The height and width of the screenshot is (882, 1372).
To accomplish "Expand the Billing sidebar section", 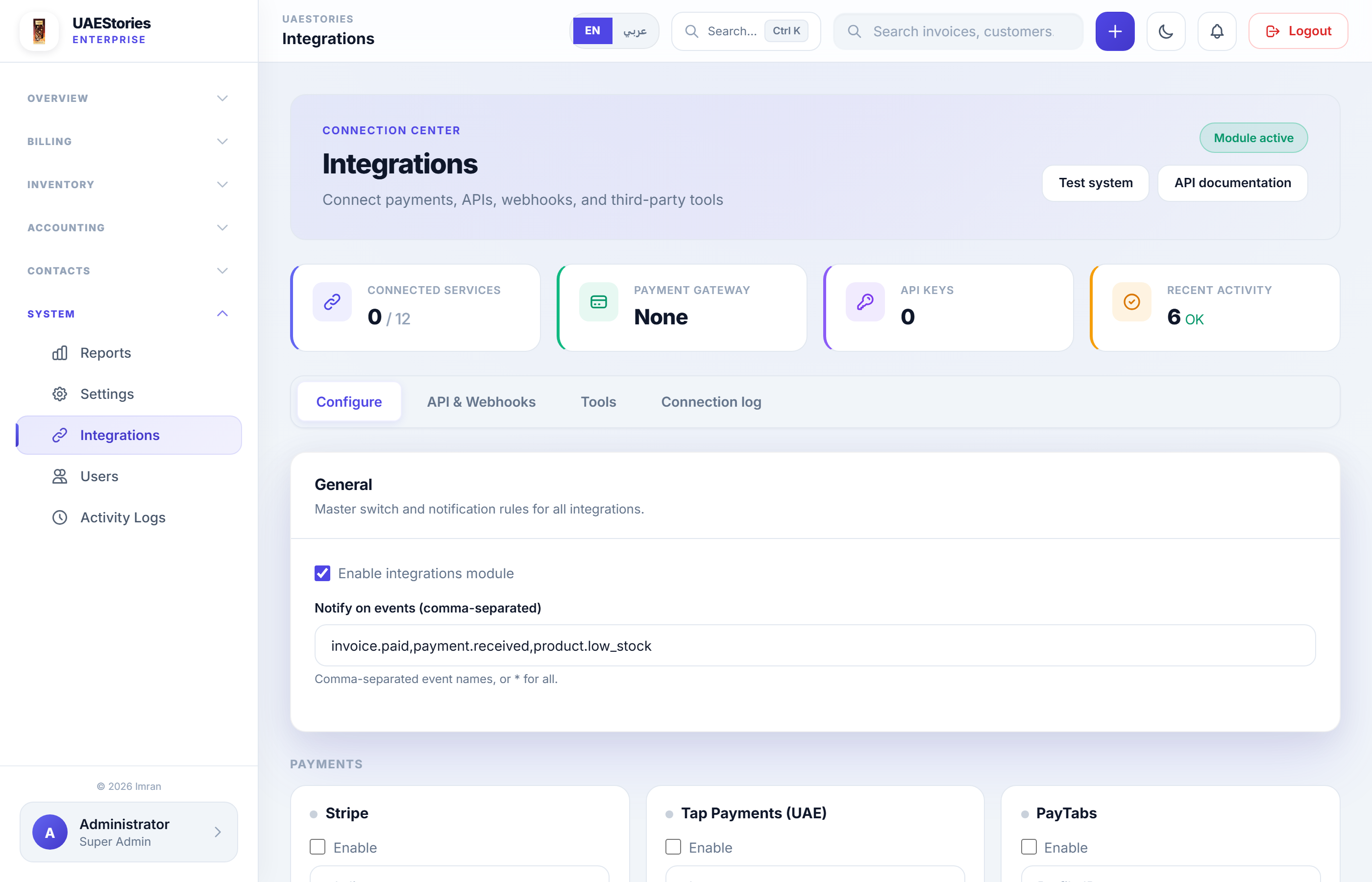I will coord(128,142).
